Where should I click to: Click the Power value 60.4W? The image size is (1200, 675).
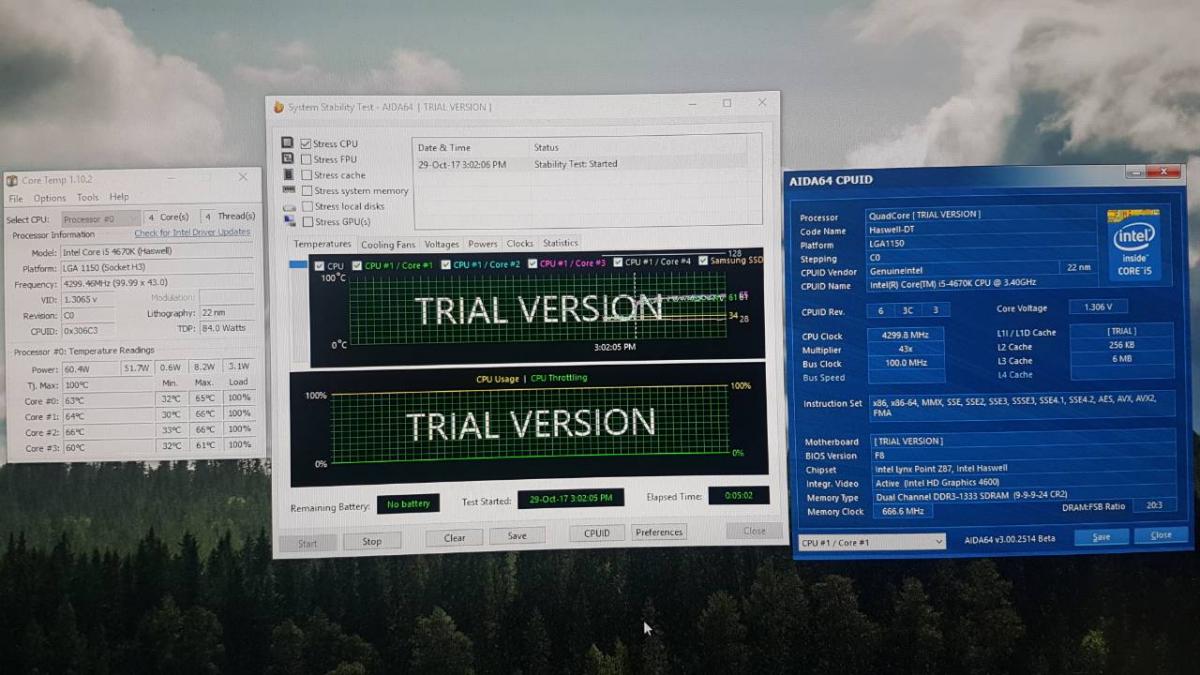(89, 368)
